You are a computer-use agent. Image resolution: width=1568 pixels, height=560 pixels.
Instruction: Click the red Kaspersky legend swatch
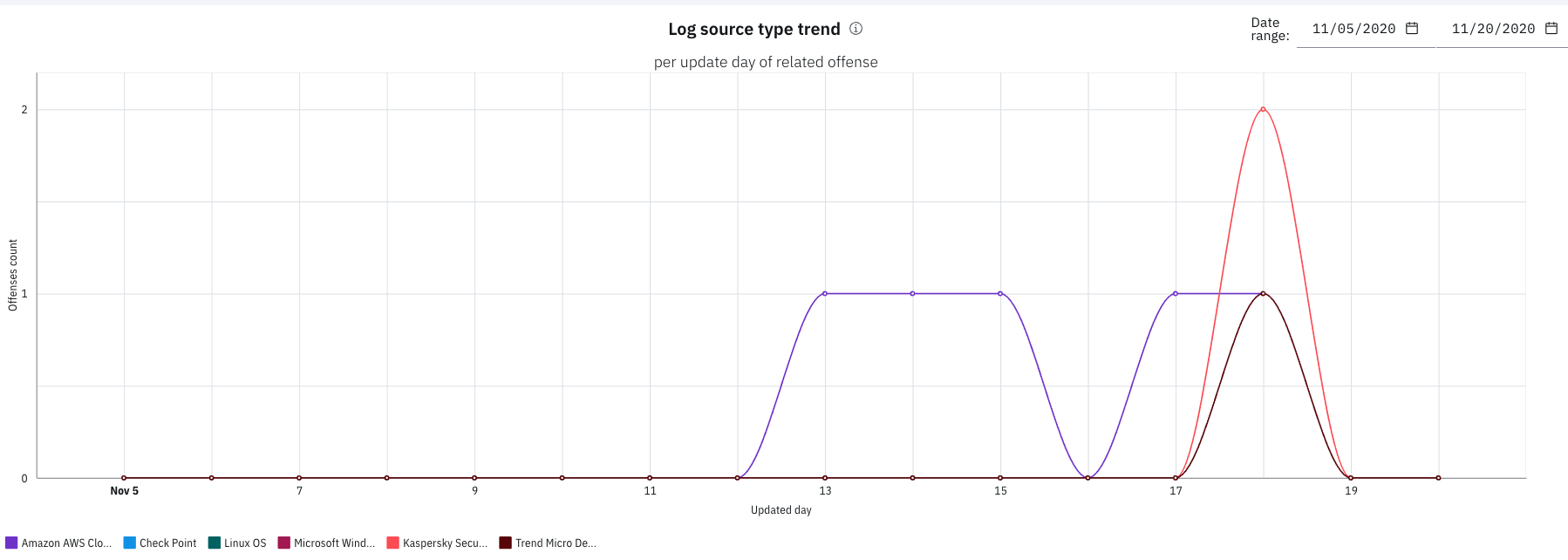tap(393, 543)
